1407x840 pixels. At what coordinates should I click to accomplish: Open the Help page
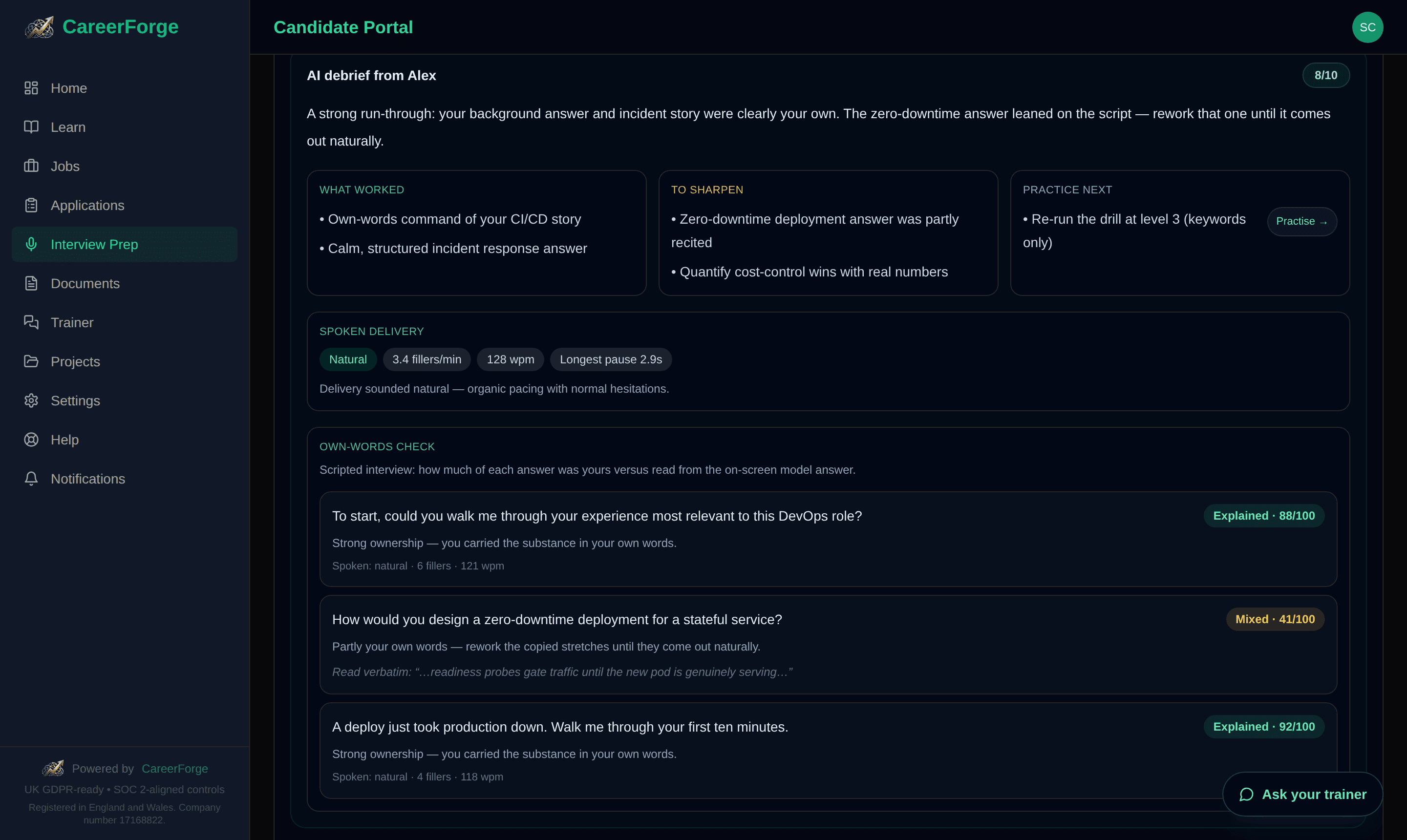tap(125, 439)
